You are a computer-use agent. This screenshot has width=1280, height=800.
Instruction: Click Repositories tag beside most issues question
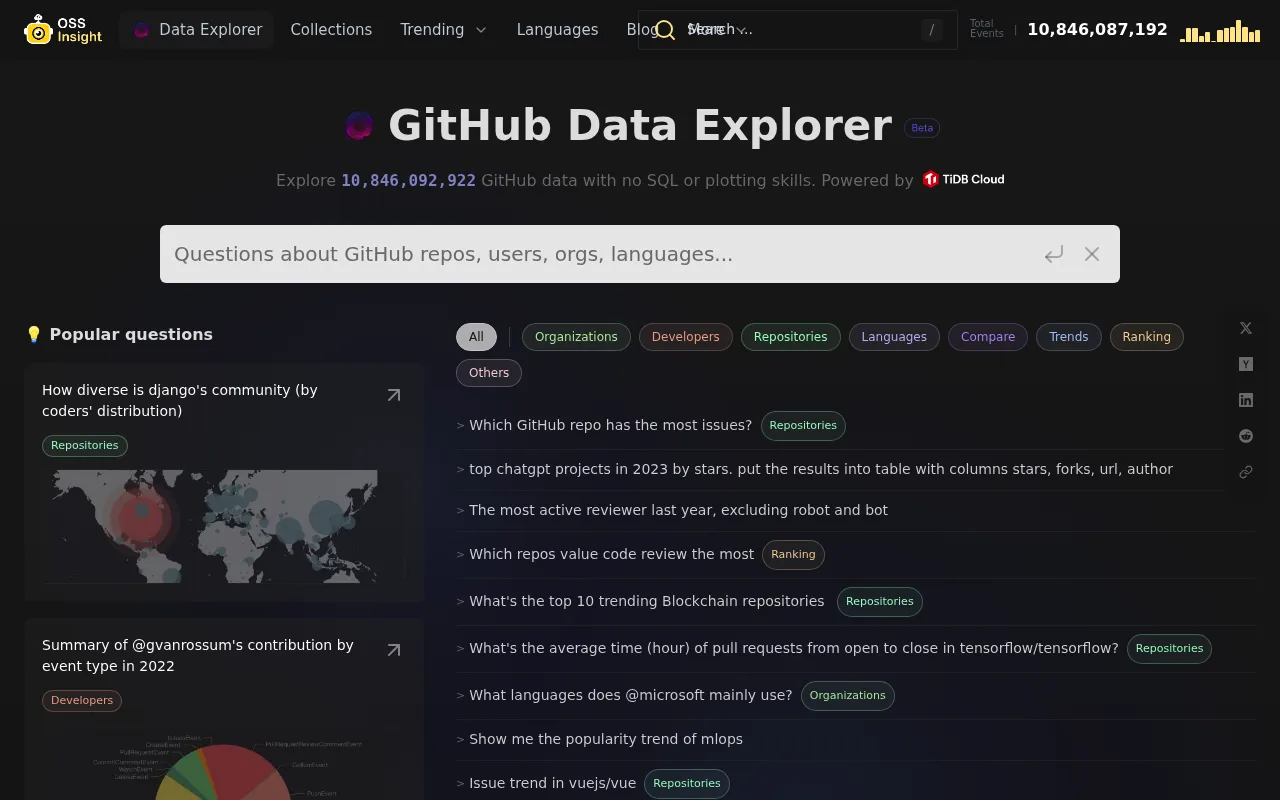tap(803, 426)
